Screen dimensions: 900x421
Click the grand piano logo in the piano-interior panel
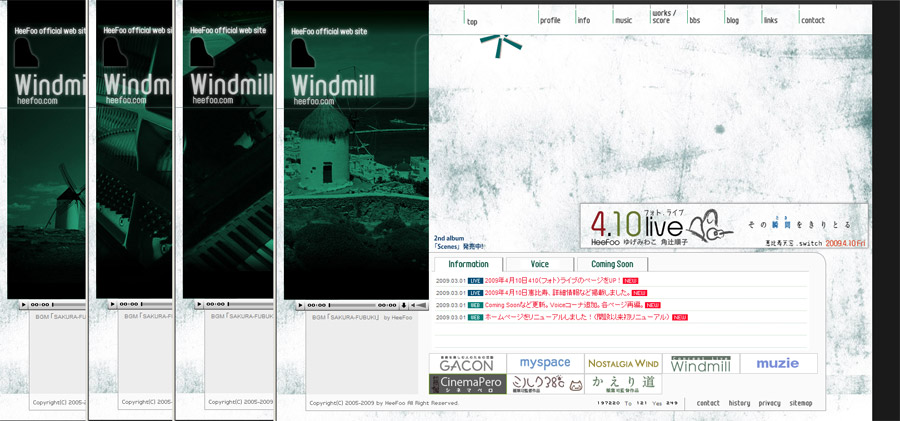(115, 53)
